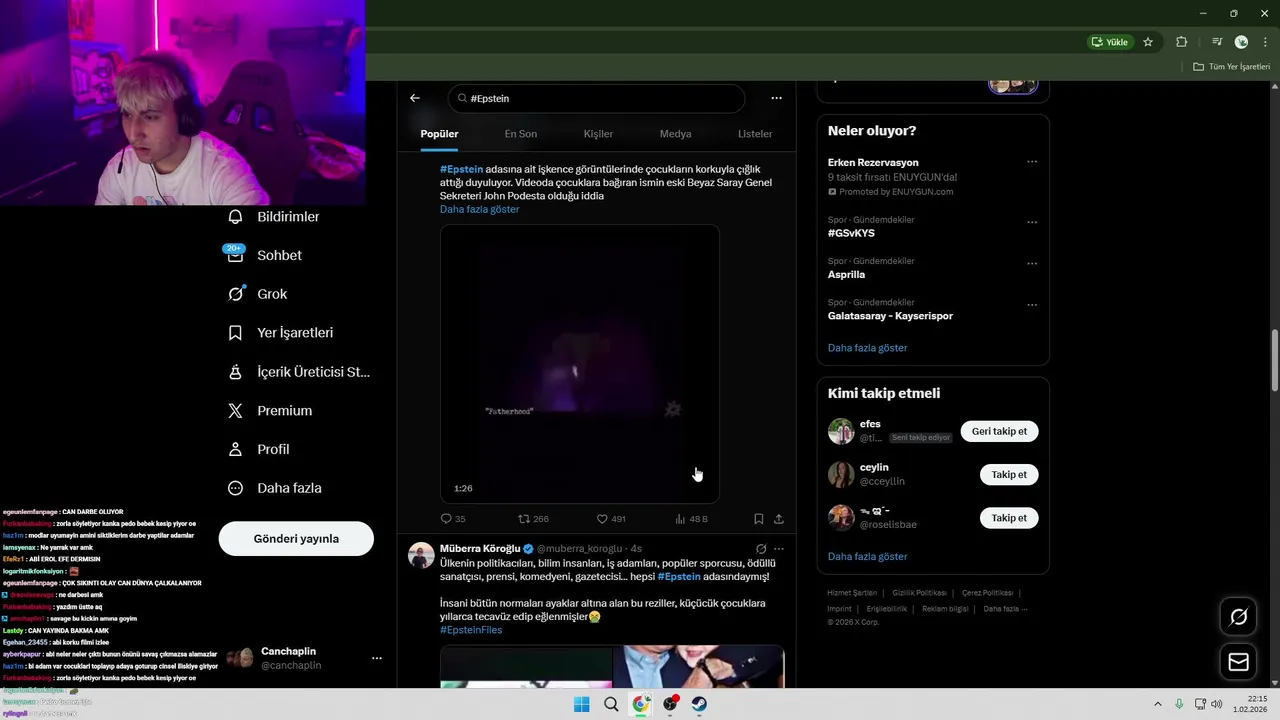Repost the post with 266 reposts
This screenshot has height=720, width=1280.
[533, 519]
